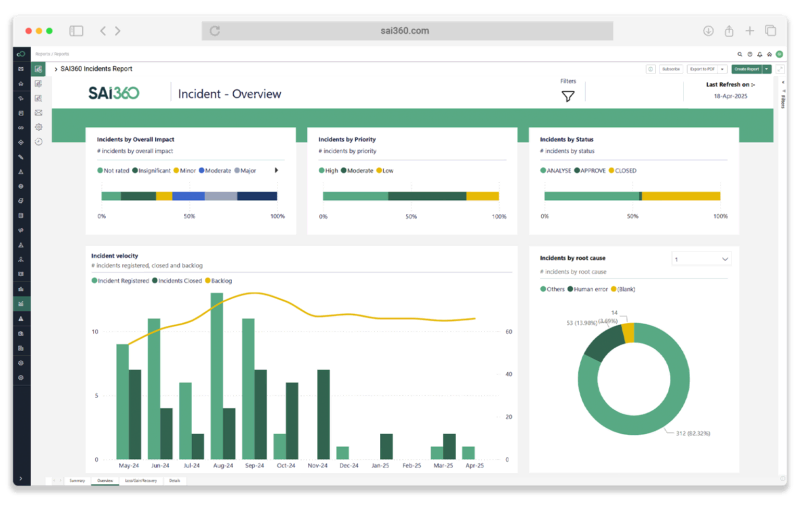Expand the SAI360 Incidents Report chevron
The height and width of the screenshot is (514, 800).
point(55,69)
